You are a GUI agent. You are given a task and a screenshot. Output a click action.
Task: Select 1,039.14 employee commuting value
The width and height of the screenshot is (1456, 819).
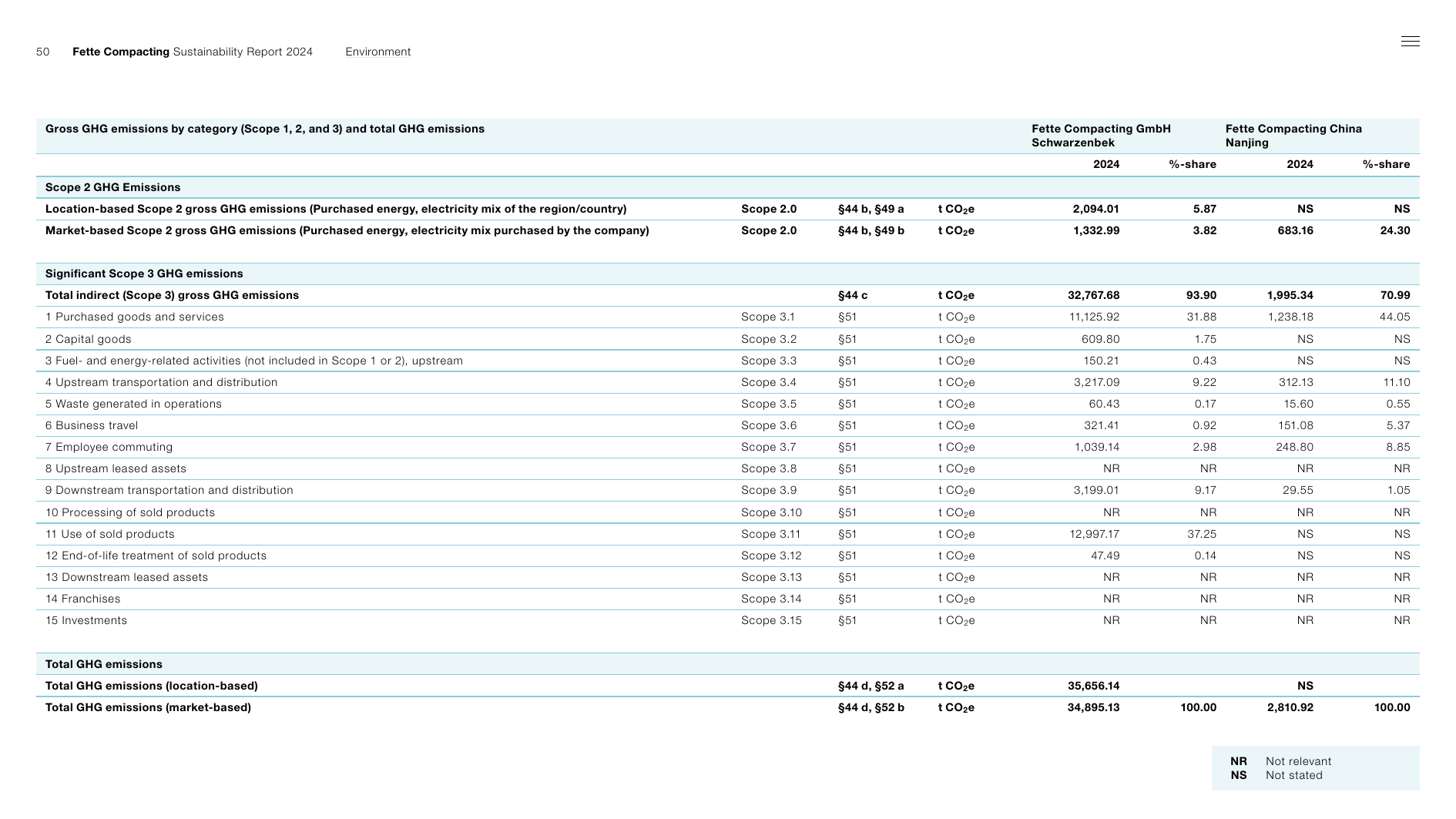[1097, 447]
